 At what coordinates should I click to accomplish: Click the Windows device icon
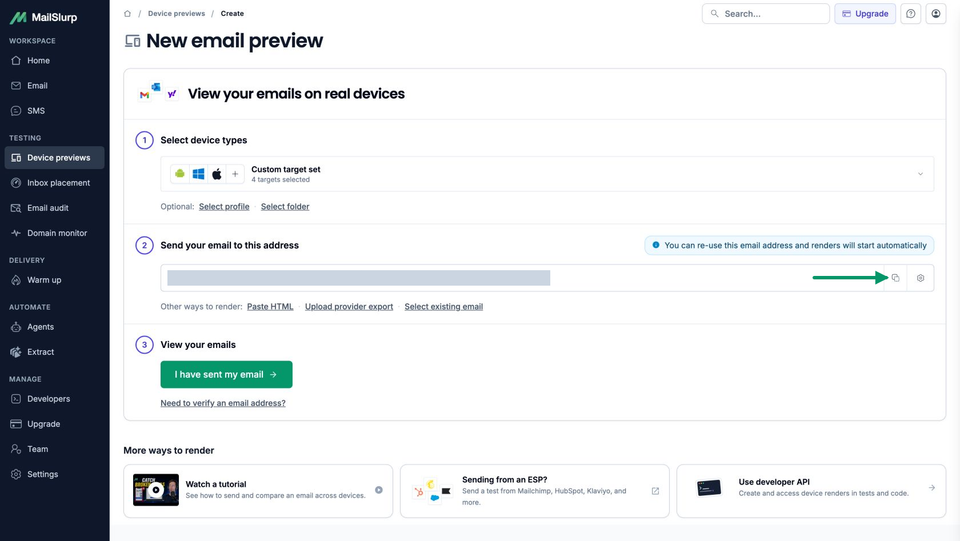(x=198, y=174)
